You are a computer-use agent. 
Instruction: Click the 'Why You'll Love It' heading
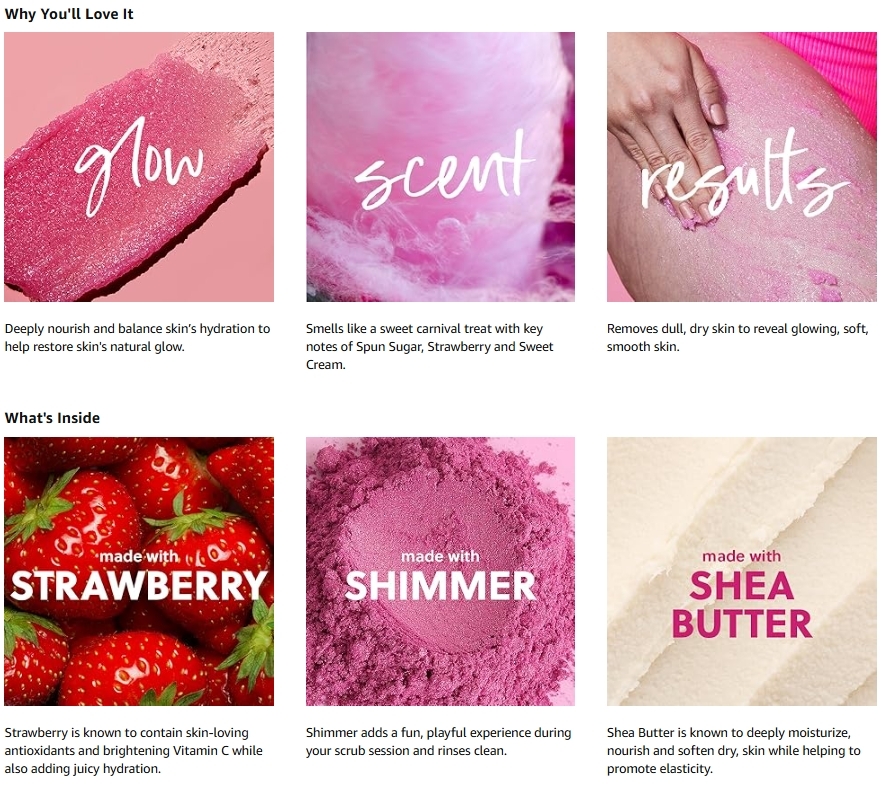point(69,14)
